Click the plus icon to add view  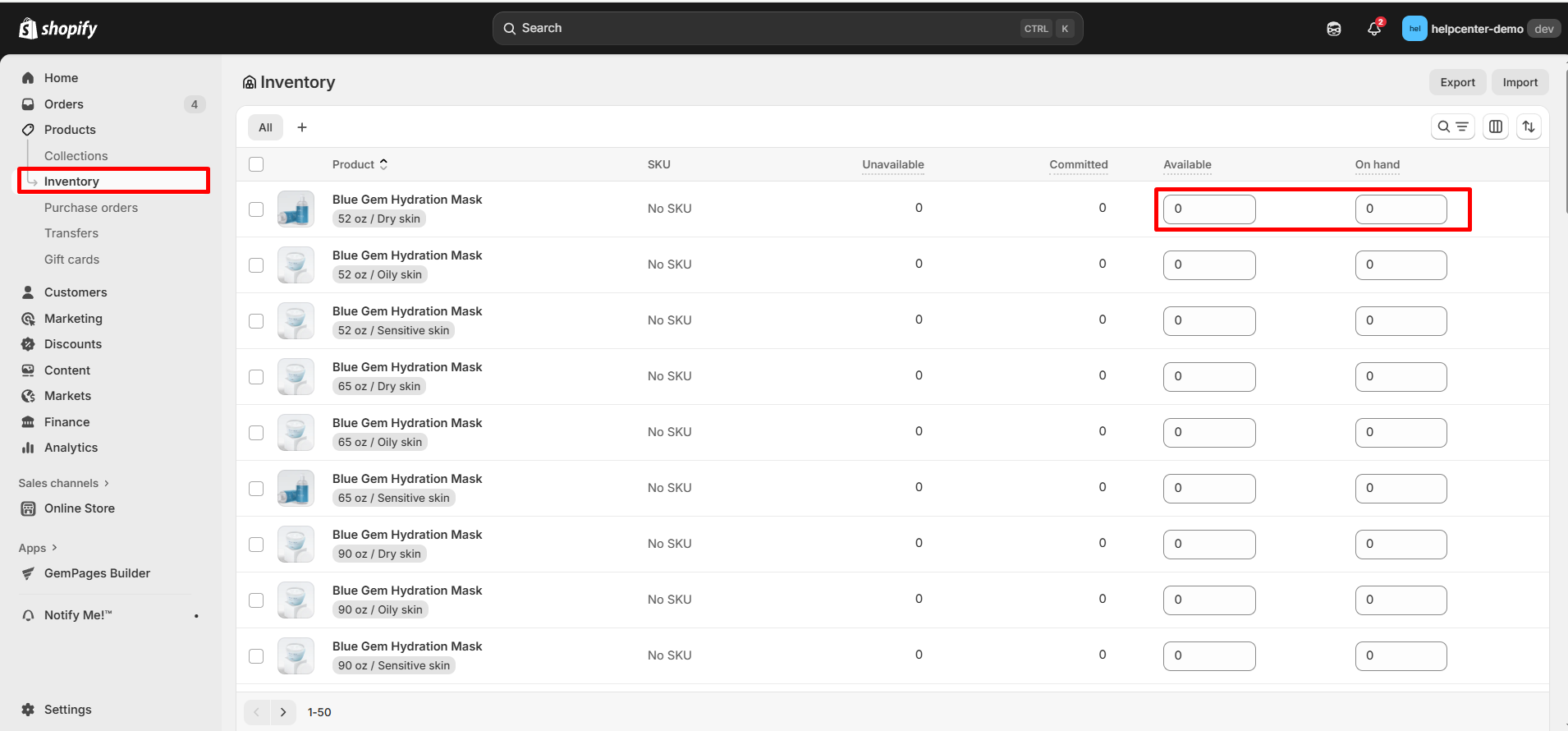[302, 127]
